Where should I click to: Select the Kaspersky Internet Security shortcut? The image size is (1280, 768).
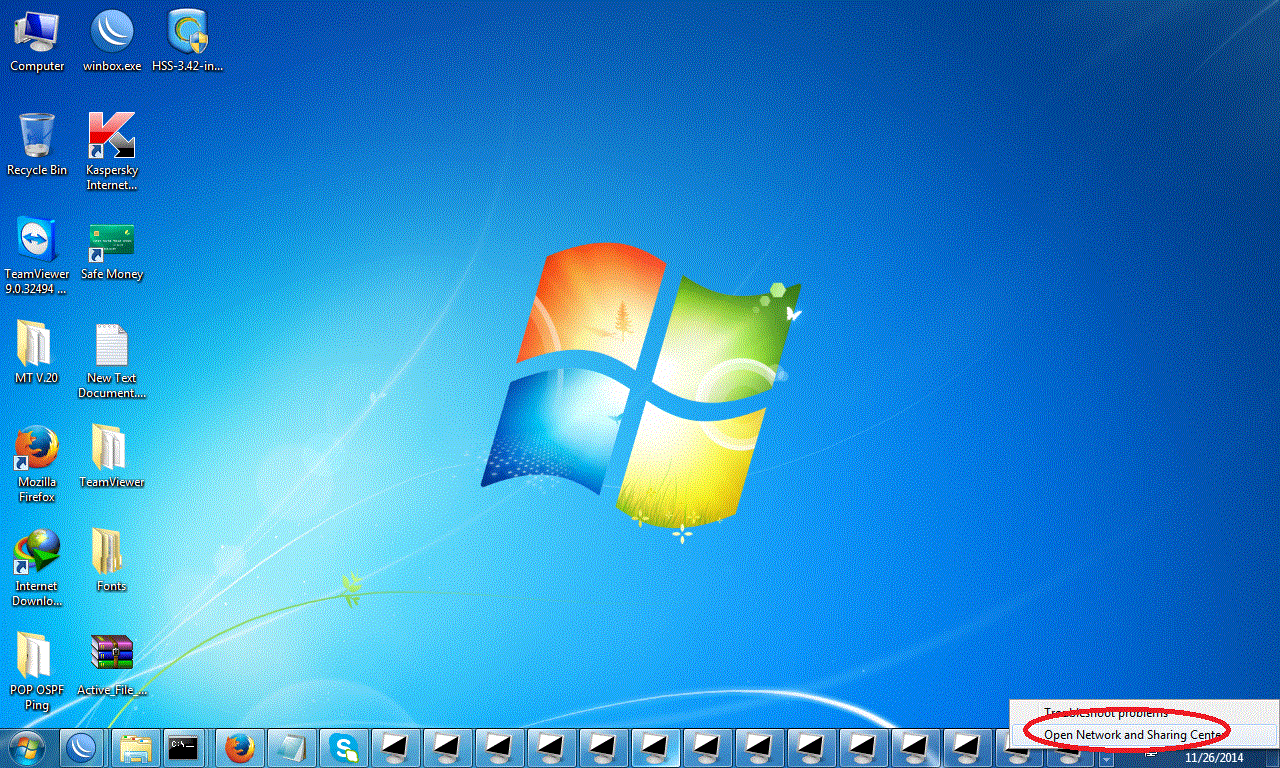click(x=112, y=151)
